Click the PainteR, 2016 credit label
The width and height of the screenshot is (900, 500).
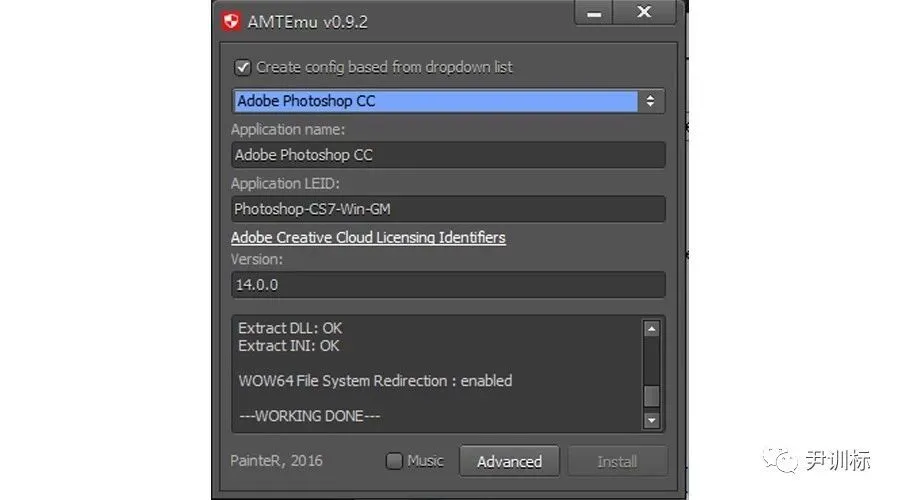tap(277, 461)
